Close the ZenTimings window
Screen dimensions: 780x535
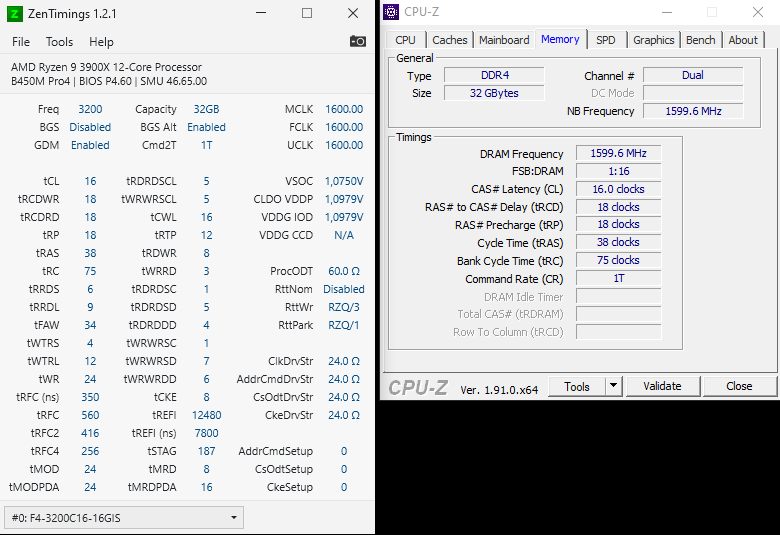tap(353, 13)
